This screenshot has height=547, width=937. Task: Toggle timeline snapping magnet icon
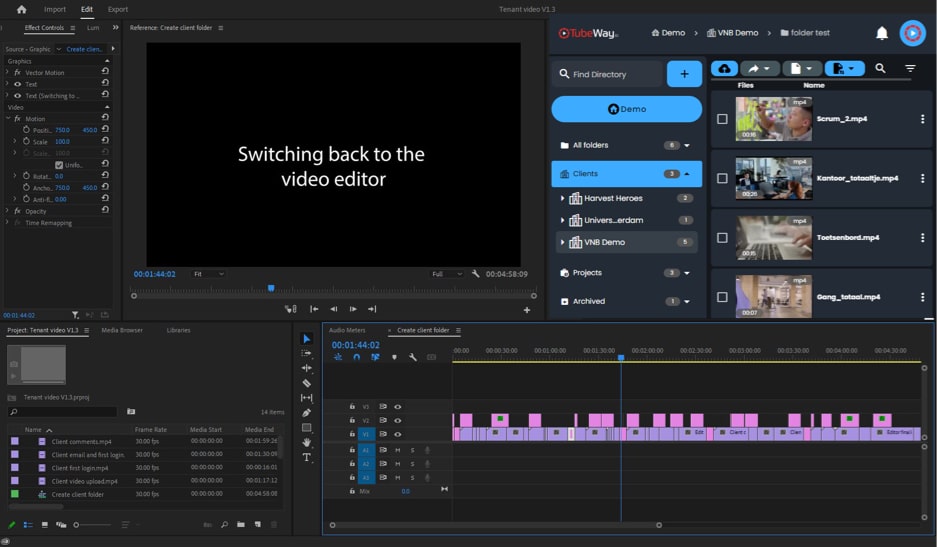[356, 357]
